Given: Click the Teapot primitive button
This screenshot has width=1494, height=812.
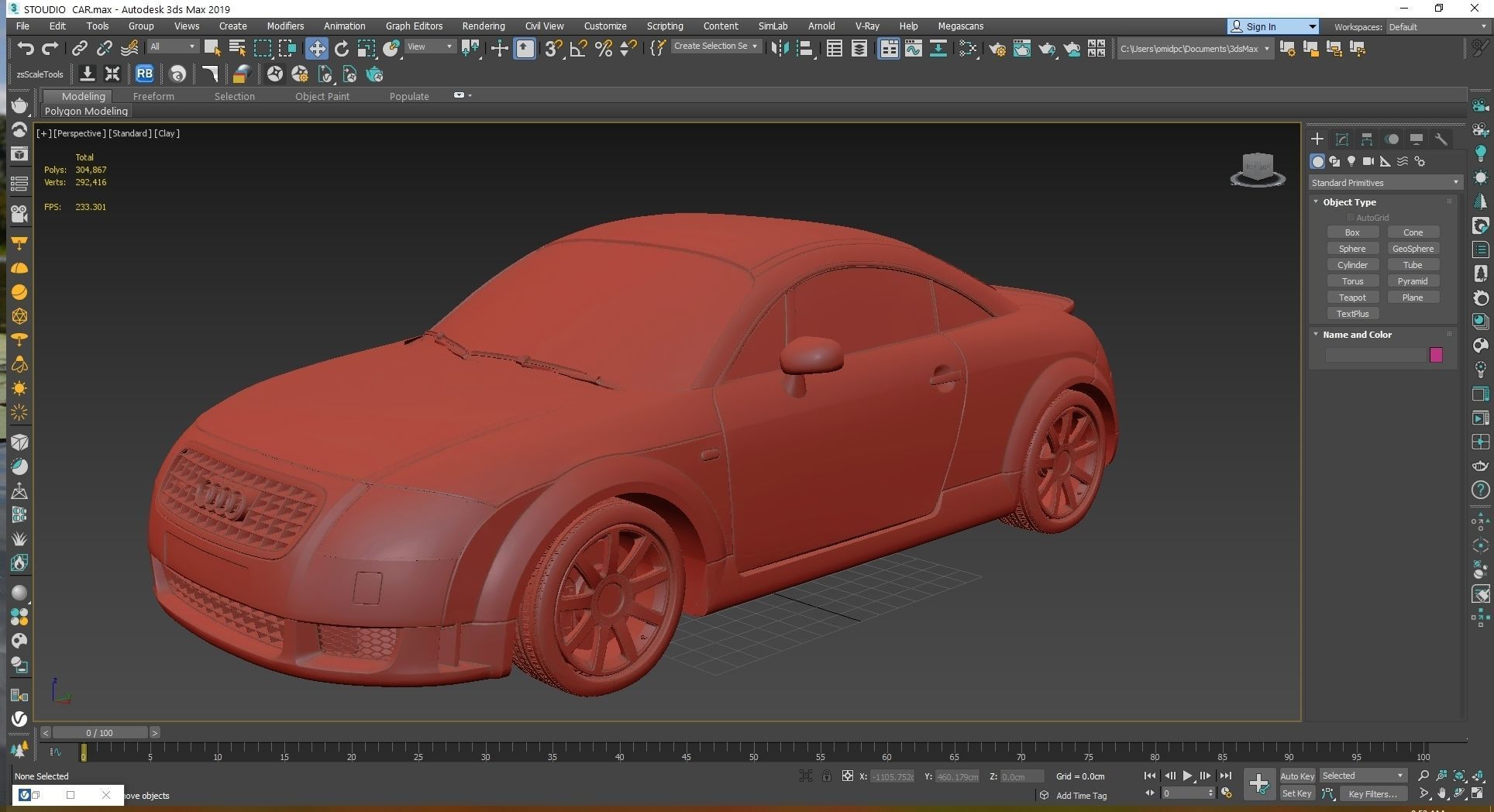Looking at the screenshot, I should coord(1352,298).
